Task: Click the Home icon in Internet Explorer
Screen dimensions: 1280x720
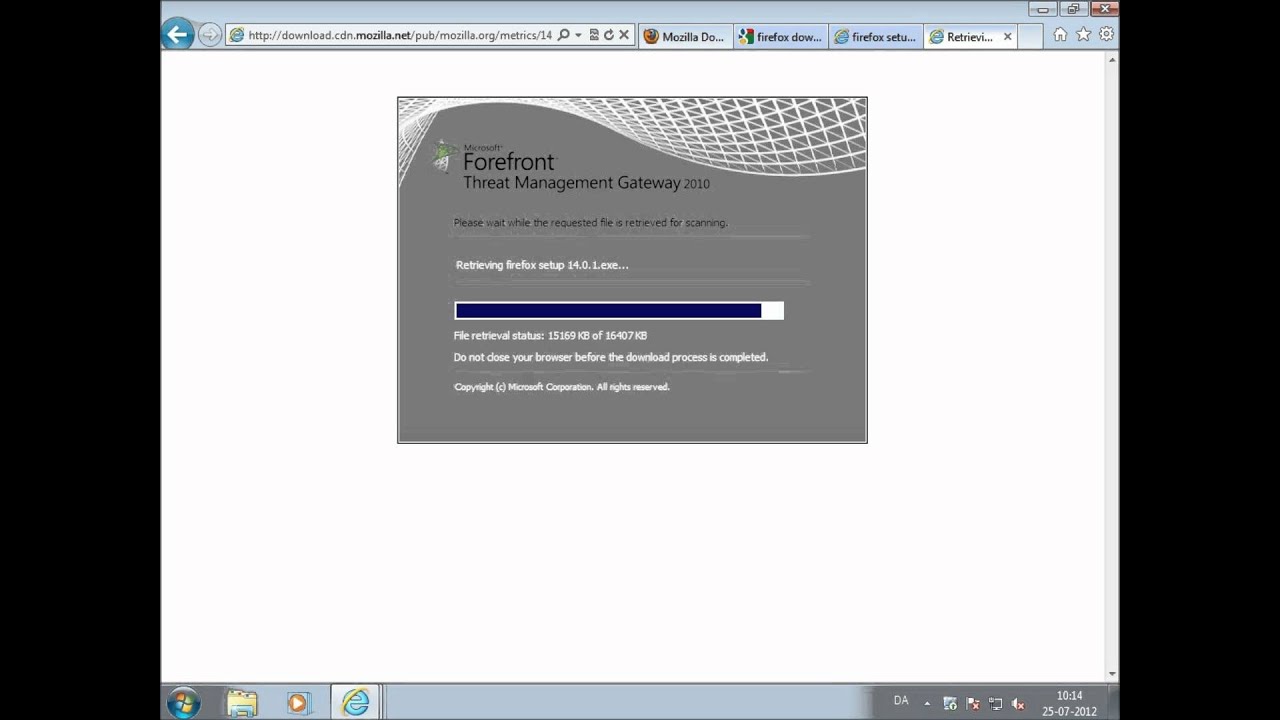Action: tap(1060, 35)
